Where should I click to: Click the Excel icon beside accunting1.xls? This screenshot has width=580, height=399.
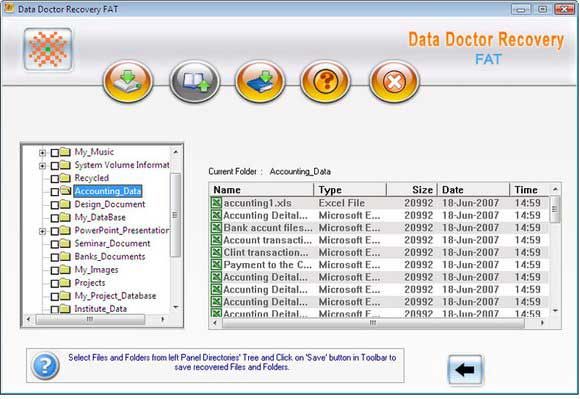tap(216, 203)
